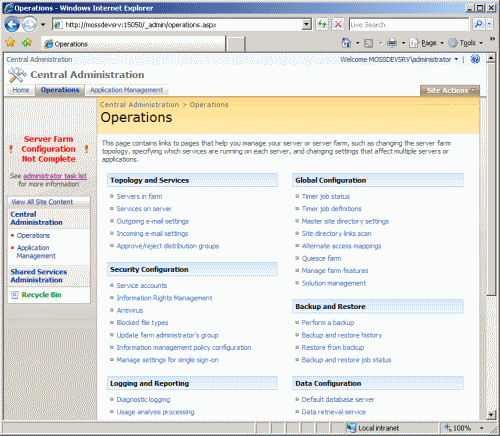Screen dimensions: 500x436
Task: Open Operations in the left navigation
Action: tap(33, 235)
